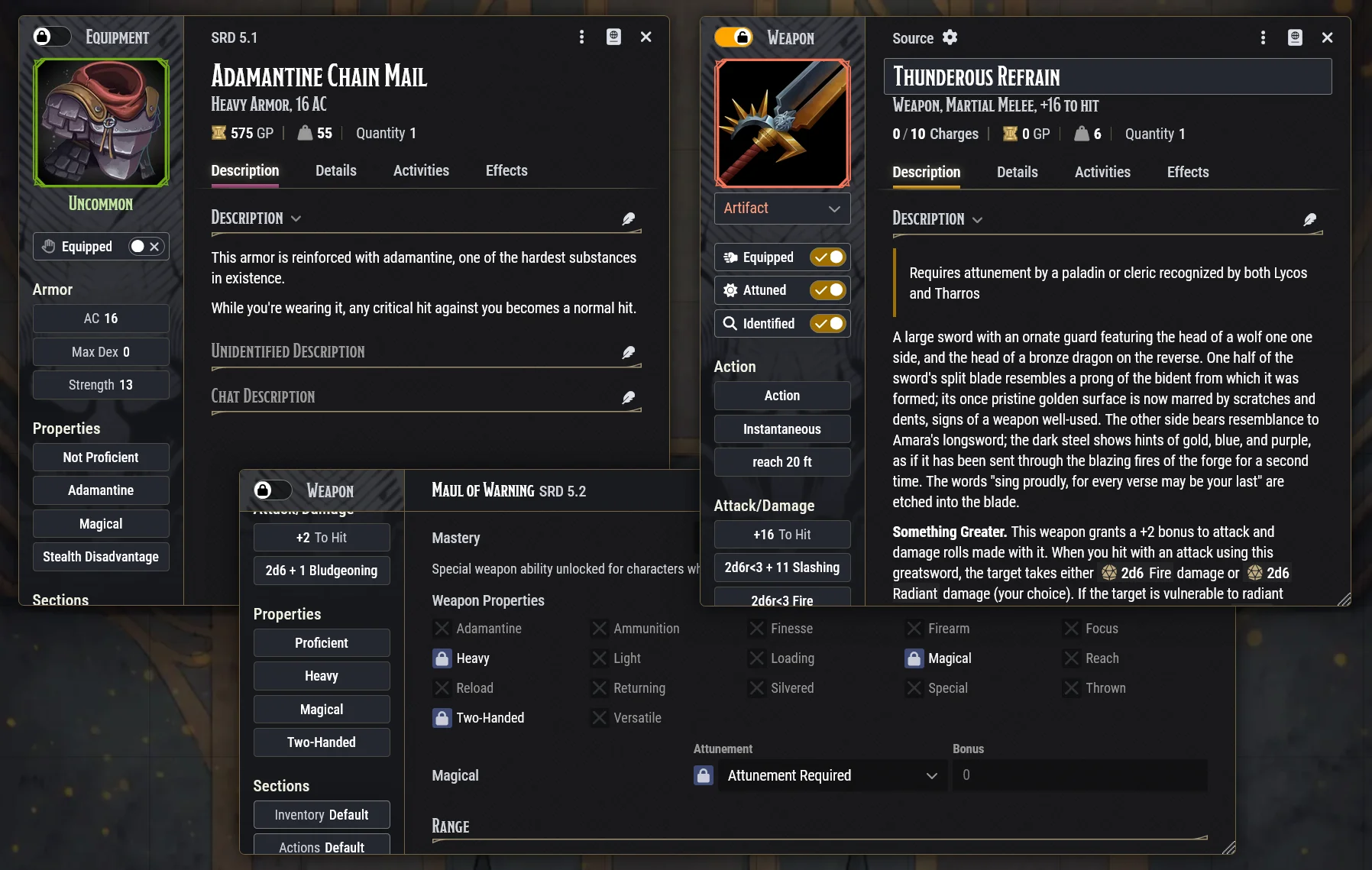Click the magical Bonus input field
The width and height of the screenshot is (1372, 870).
point(1079,775)
